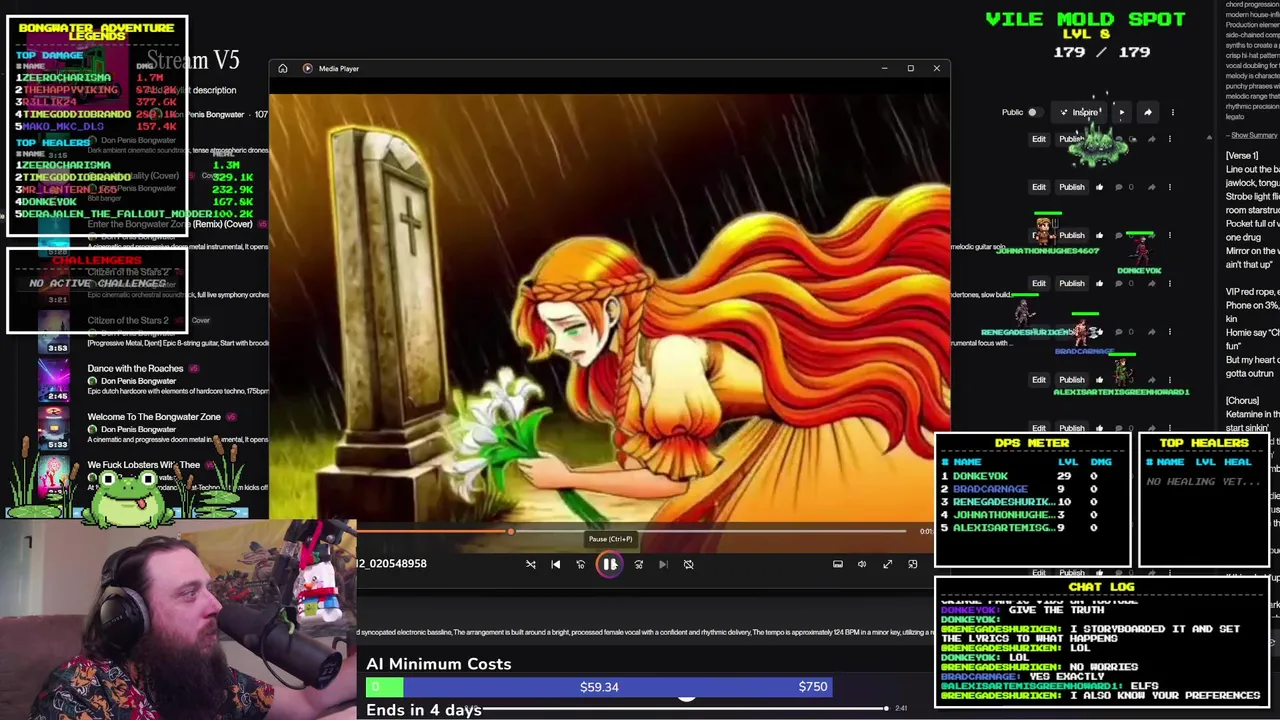Toggle shuffle in Media Player
The image size is (1280, 720).
tap(531, 564)
